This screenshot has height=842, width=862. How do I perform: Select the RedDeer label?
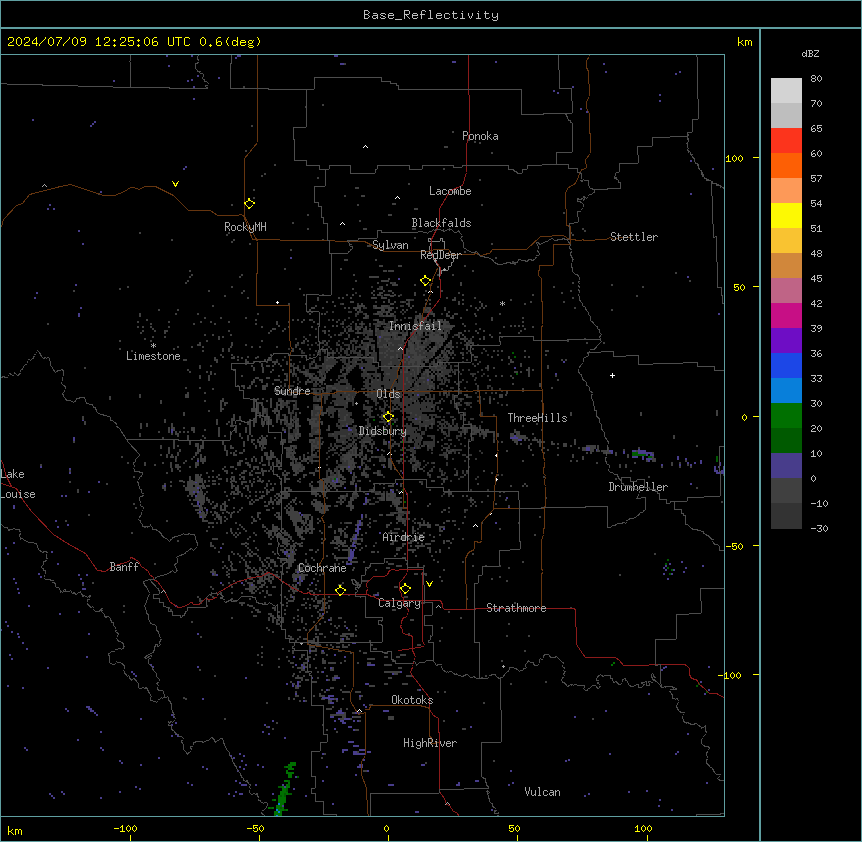[x=440, y=255]
